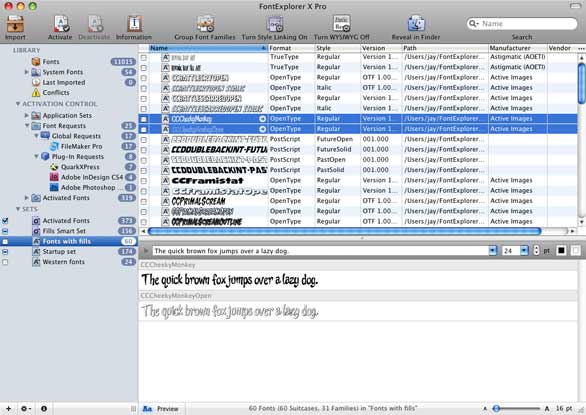The width and height of the screenshot is (586, 415).
Task: Expand Application Sets tree item
Action: tap(27, 116)
